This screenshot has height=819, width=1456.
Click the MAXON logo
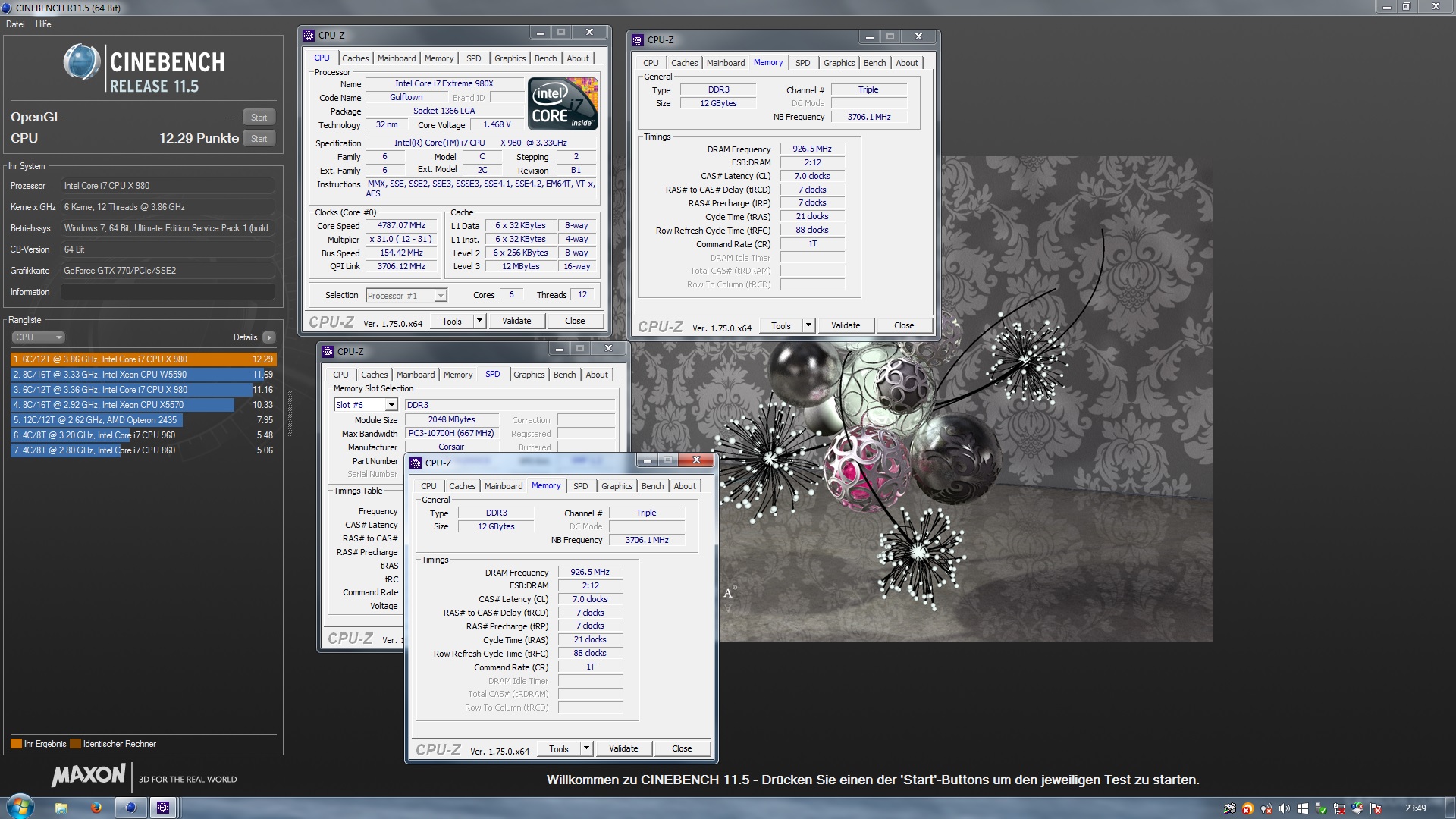click(88, 775)
